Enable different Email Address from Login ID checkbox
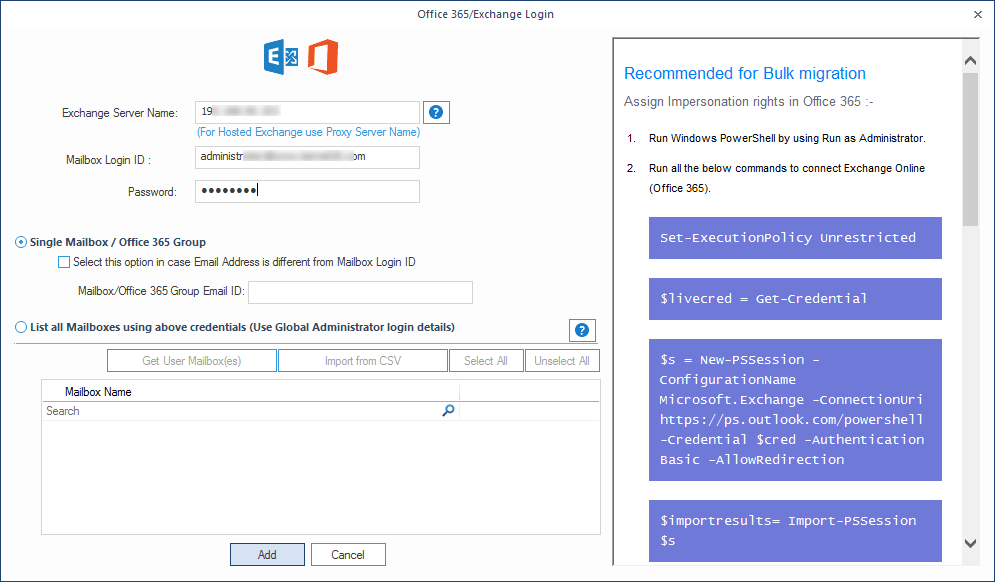 (x=65, y=262)
